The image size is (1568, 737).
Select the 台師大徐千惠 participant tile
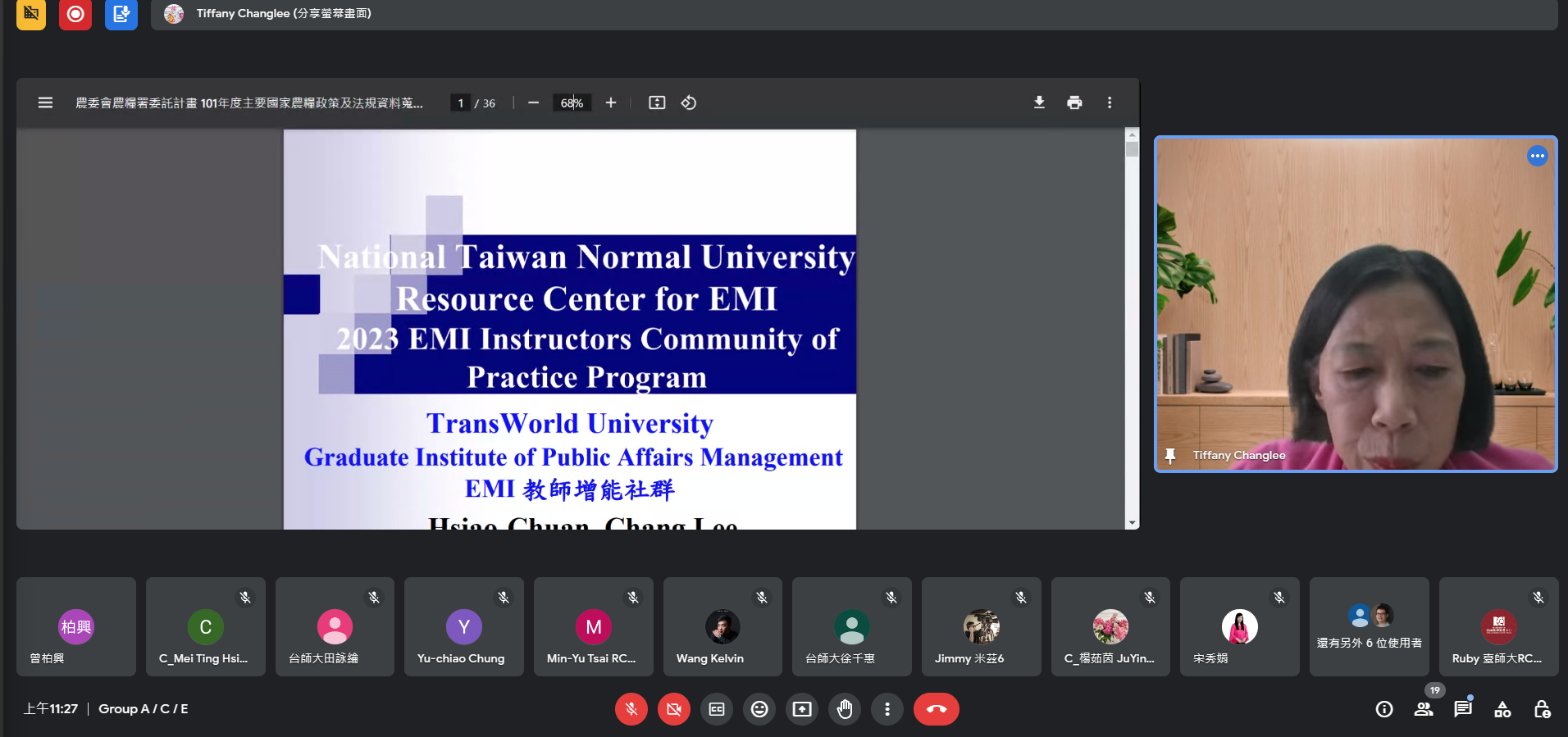point(852,626)
